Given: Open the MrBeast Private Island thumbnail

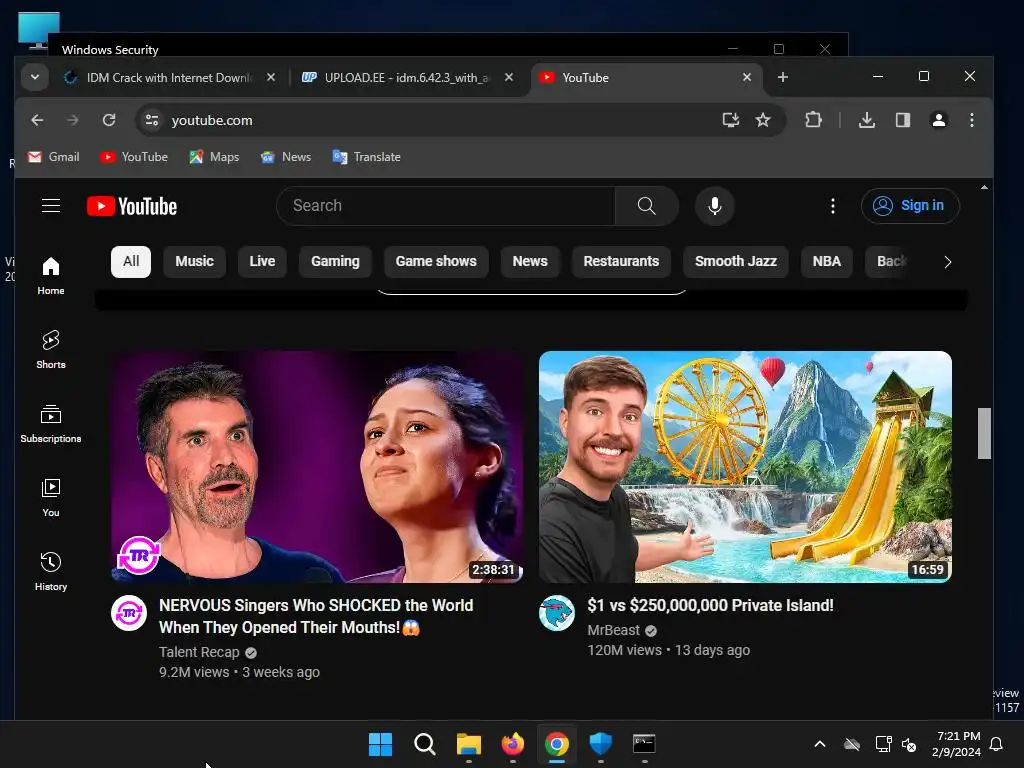Looking at the screenshot, I should pos(745,466).
